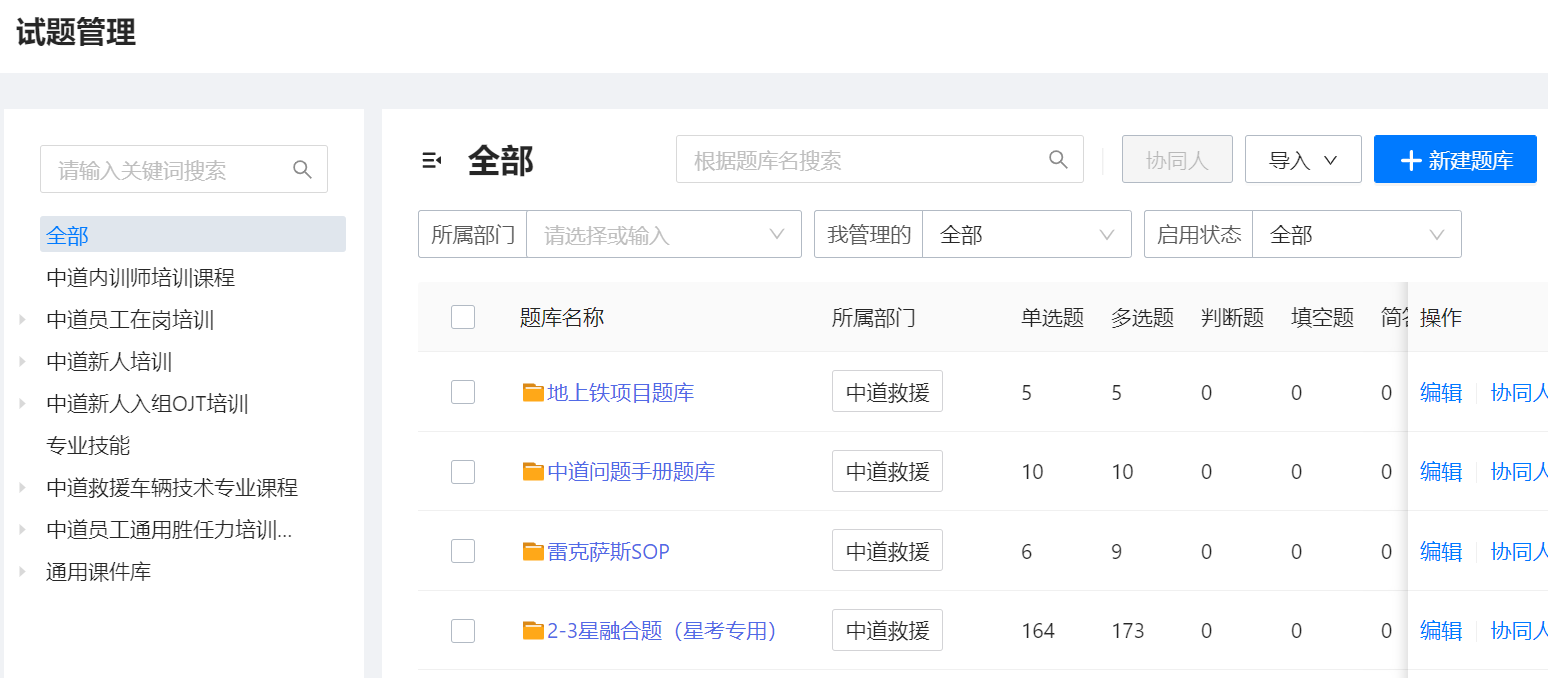Image resolution: width=1548 pixels, height=678 pixels.
Task: Tick the select-all checkbox in the table header
Action: point(463,317)
